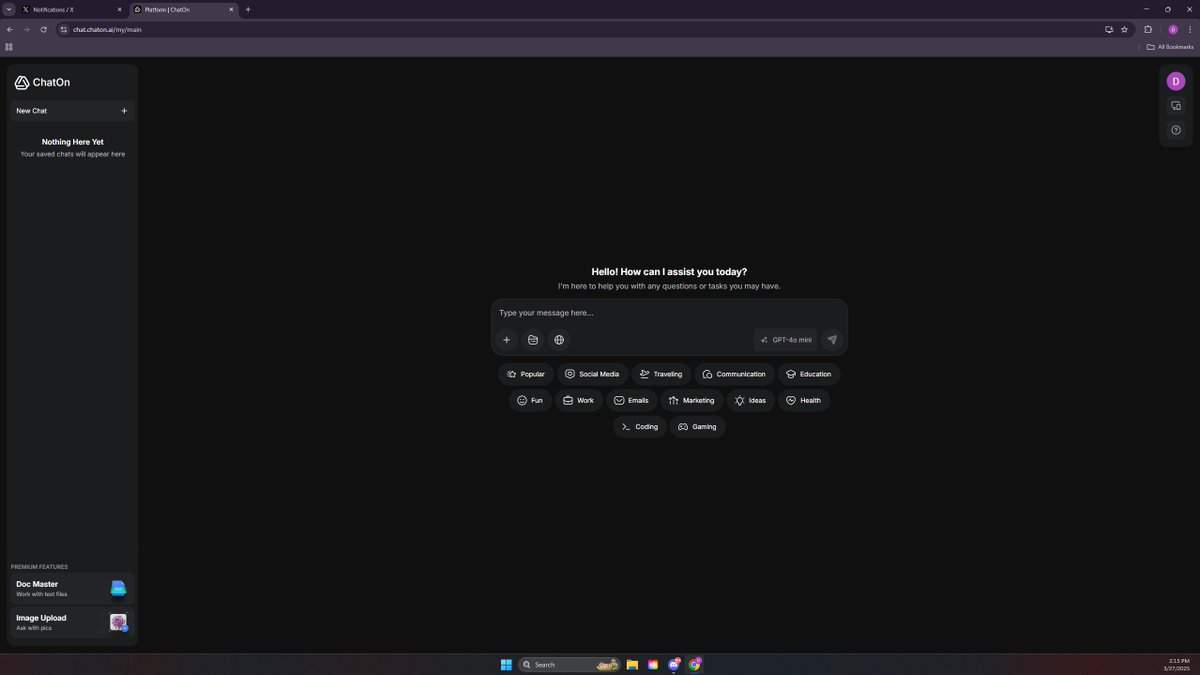Open the saved prompts library icon

533,340
